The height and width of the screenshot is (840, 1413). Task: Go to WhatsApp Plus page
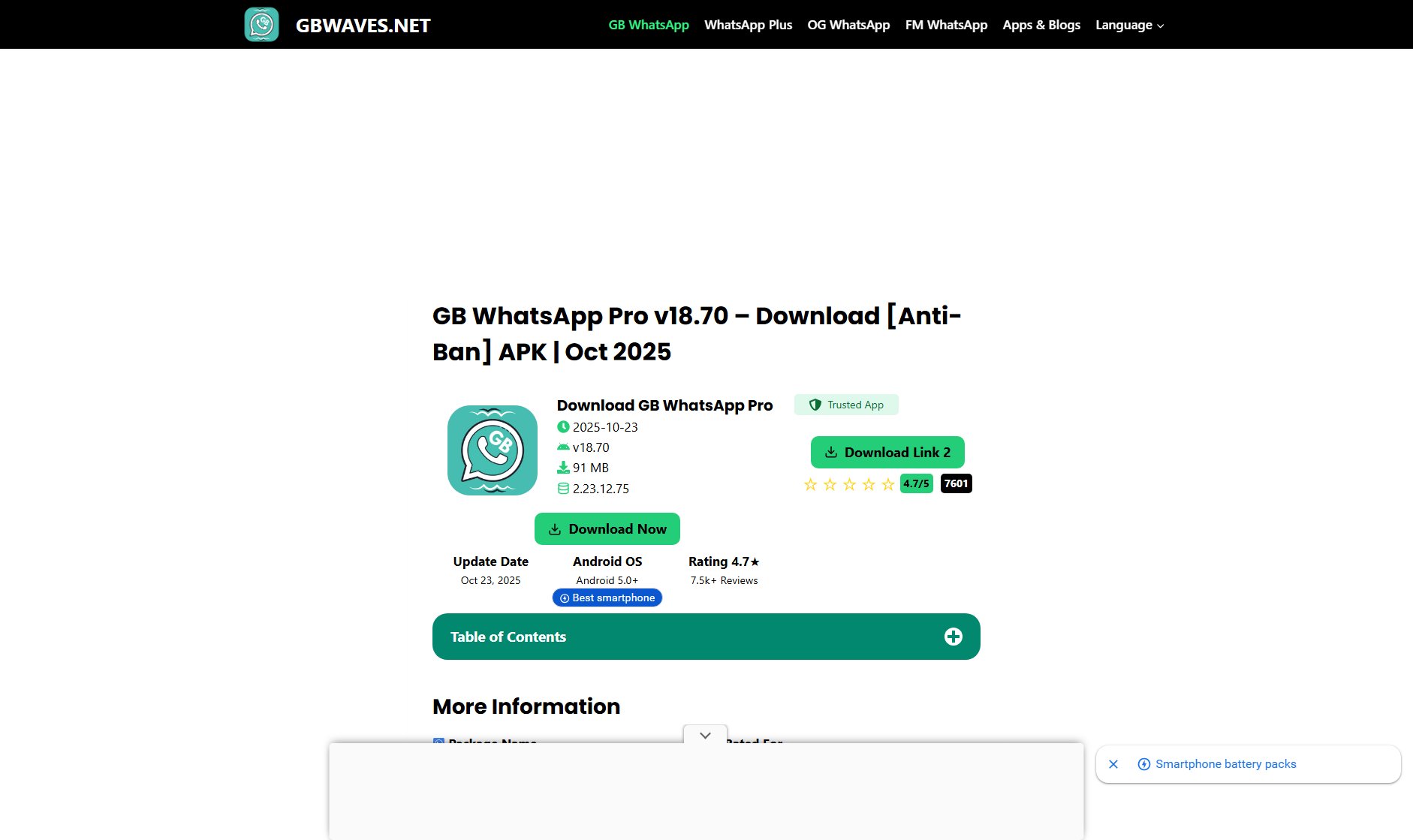tap(748, 25)
